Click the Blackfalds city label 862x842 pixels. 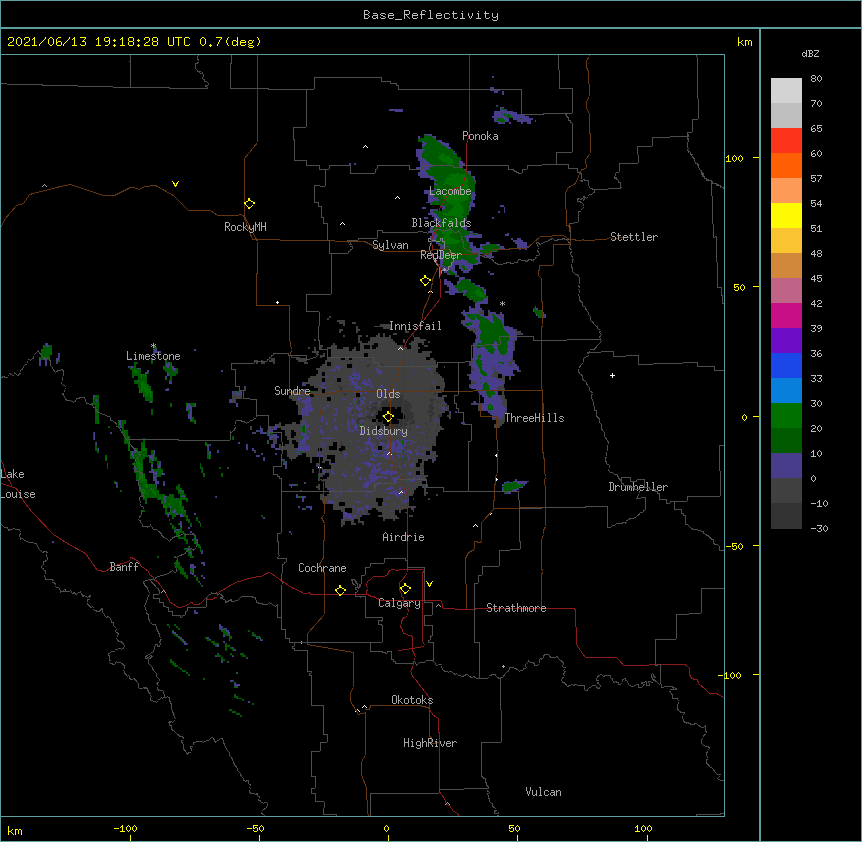point(441,223)
